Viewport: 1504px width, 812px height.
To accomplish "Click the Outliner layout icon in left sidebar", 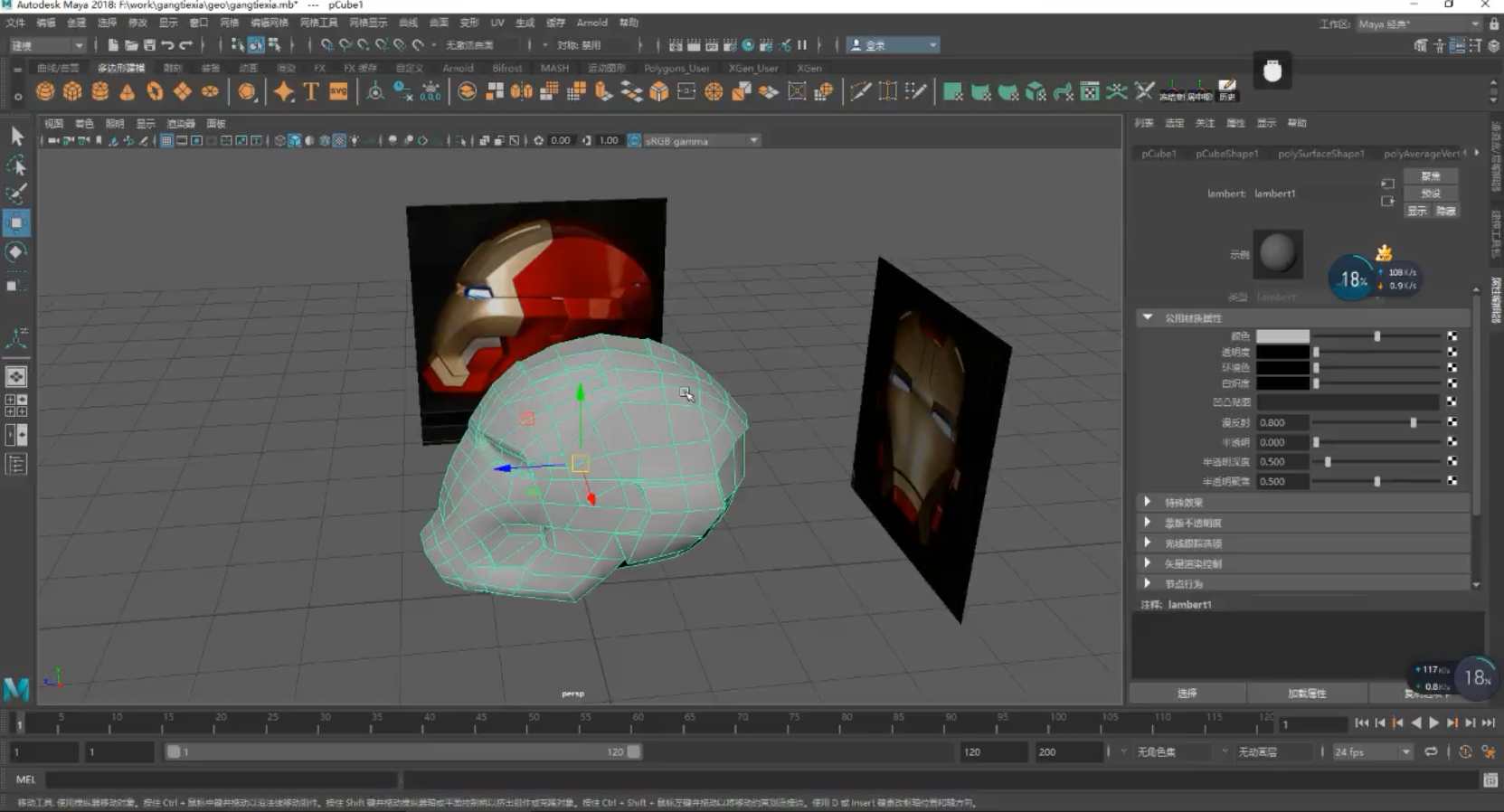I will [x=16, y=464].
